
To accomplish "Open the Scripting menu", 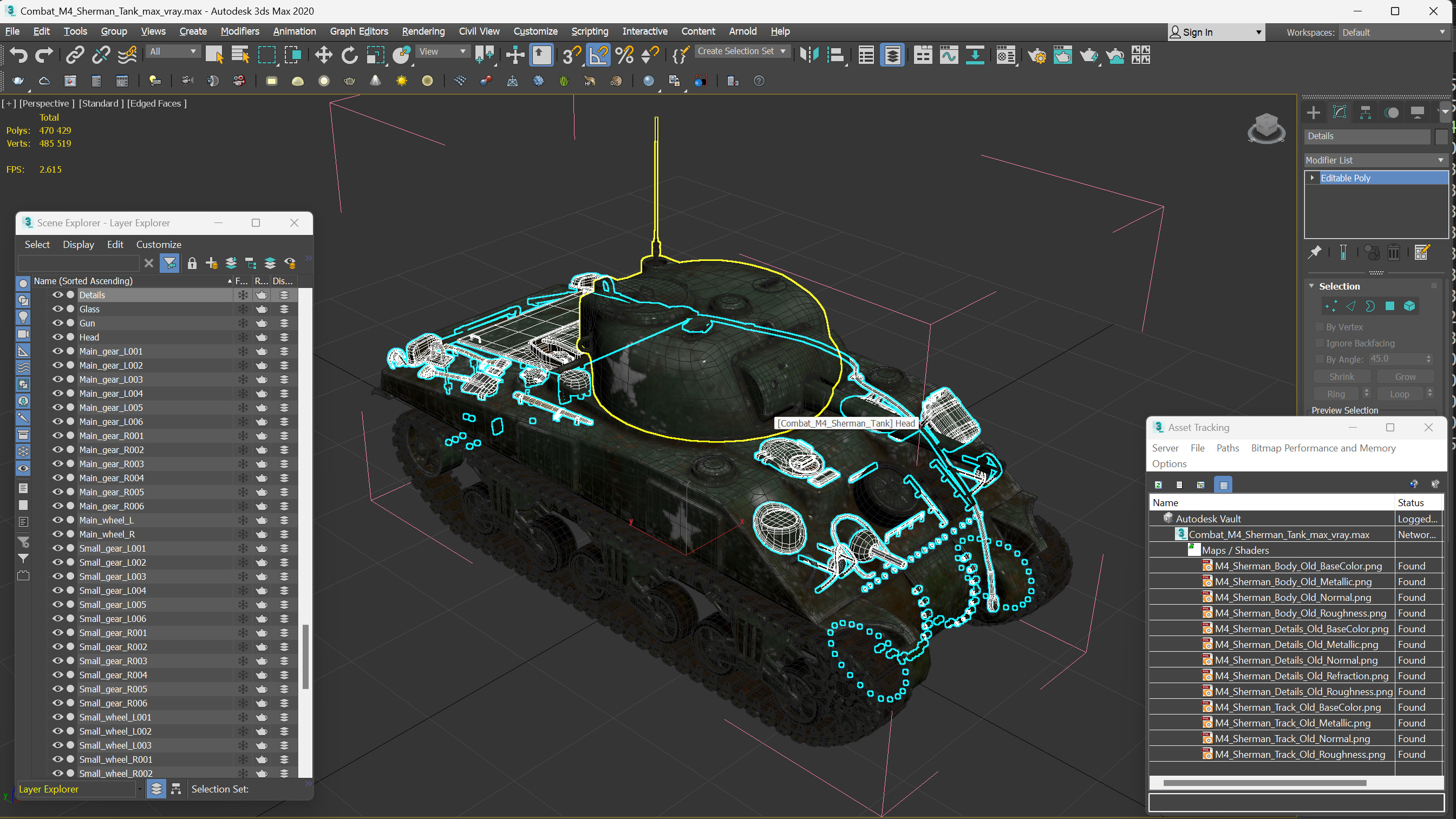I will pos(590,31).
